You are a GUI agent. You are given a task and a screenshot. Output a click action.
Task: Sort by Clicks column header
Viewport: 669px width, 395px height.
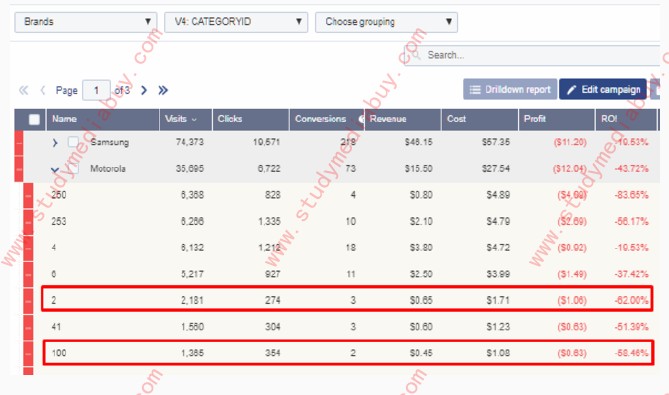coord(251,119)
